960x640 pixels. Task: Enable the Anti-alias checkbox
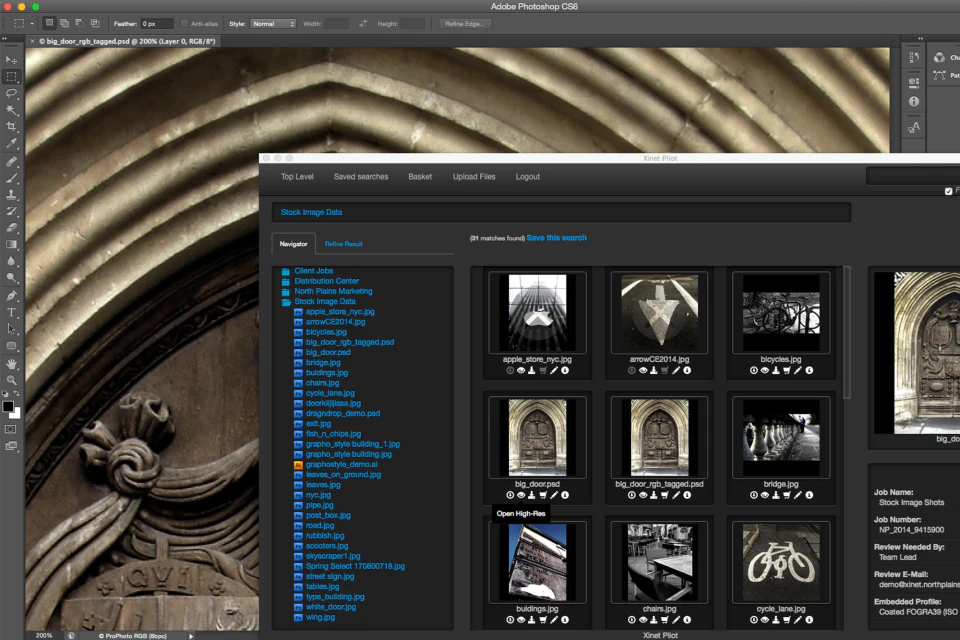point(184,24)
